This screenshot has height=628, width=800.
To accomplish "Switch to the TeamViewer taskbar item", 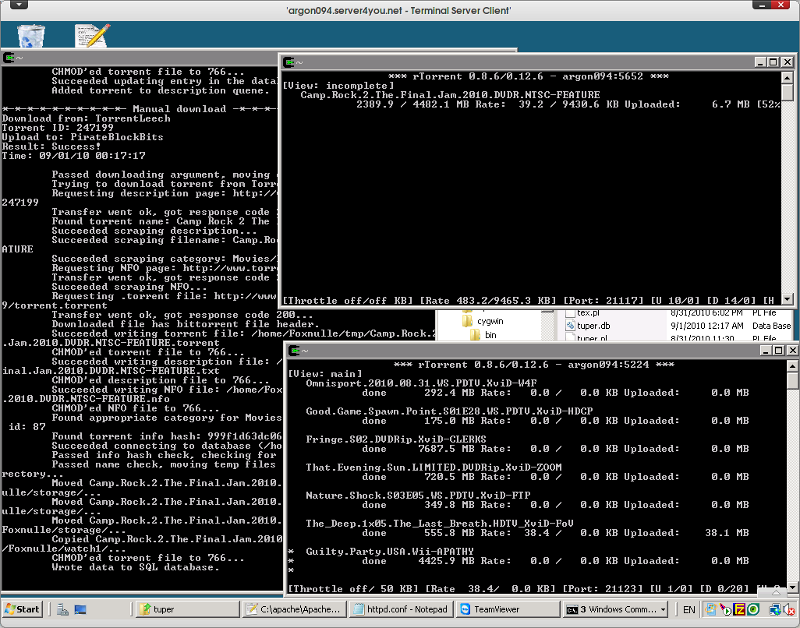I will point(508,609).
